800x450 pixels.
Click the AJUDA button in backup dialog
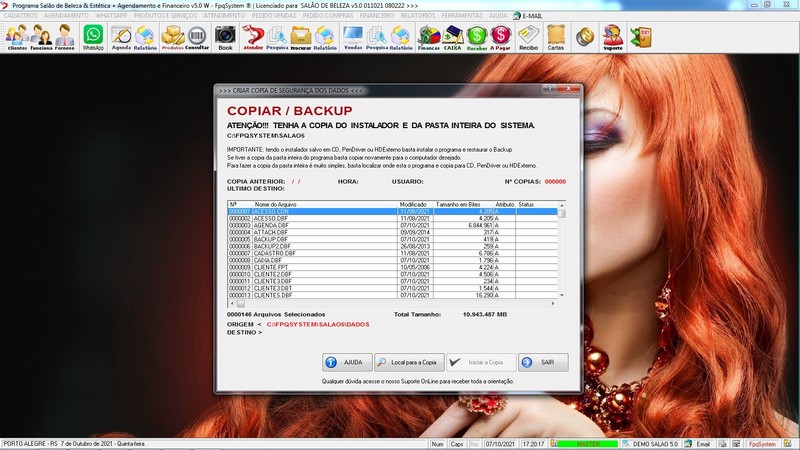347,362
